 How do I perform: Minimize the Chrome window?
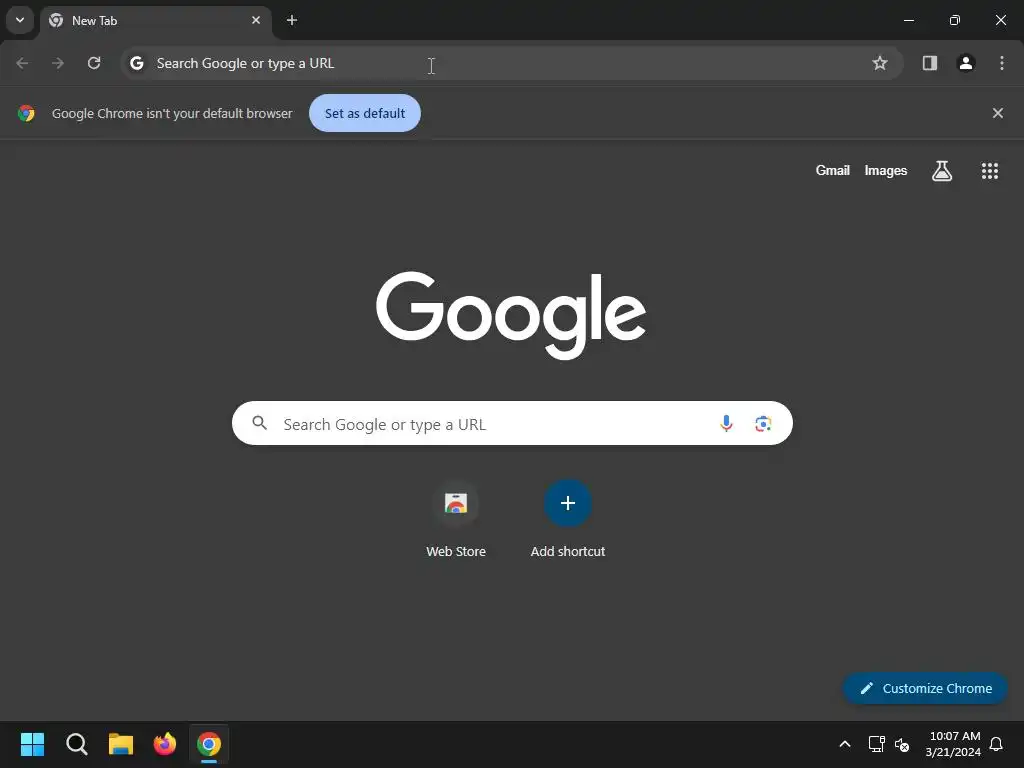(x=908, y=20)
